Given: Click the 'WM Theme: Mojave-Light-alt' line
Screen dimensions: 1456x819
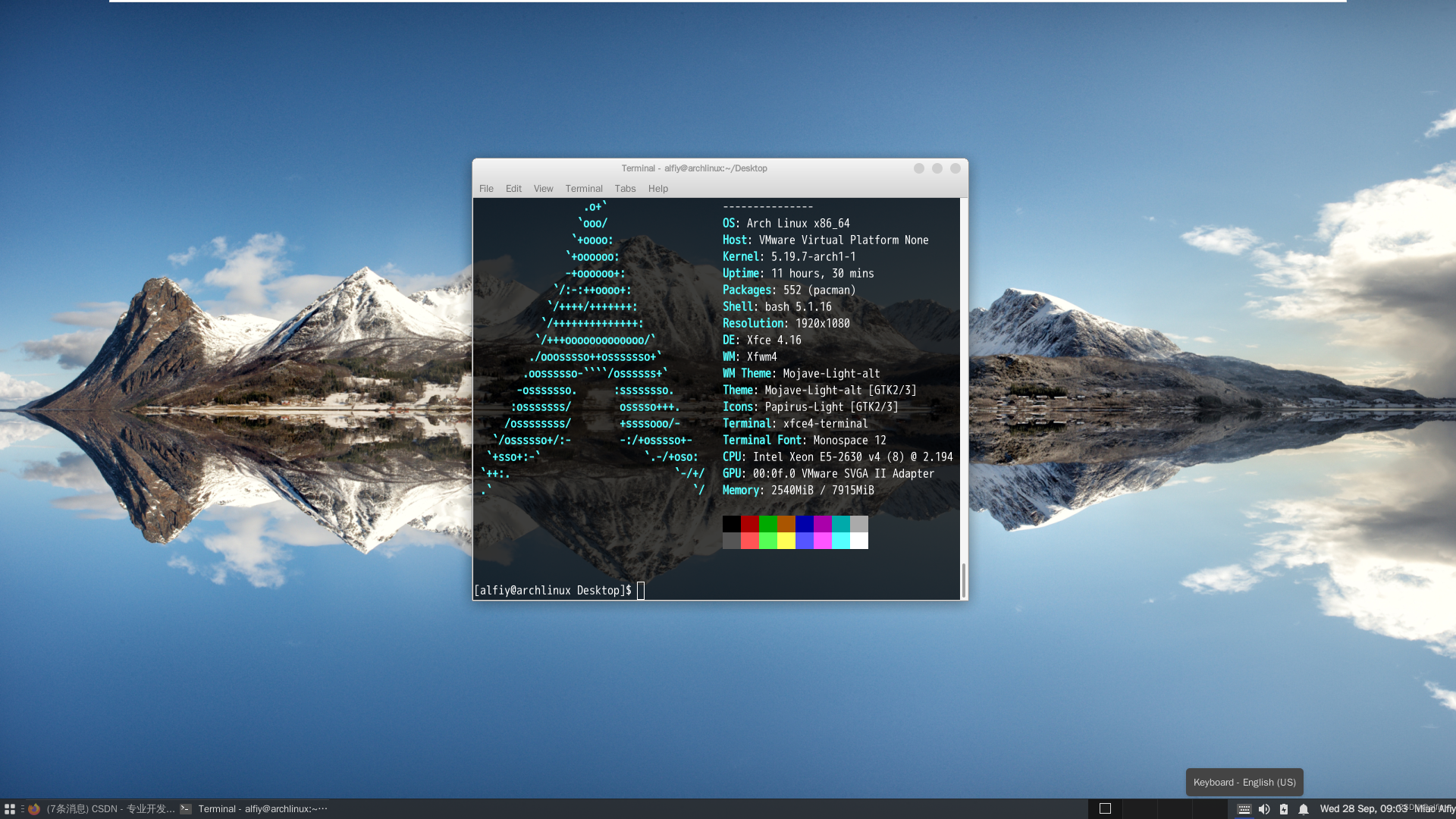Looking at the screenshot, I should pos(802,373).
